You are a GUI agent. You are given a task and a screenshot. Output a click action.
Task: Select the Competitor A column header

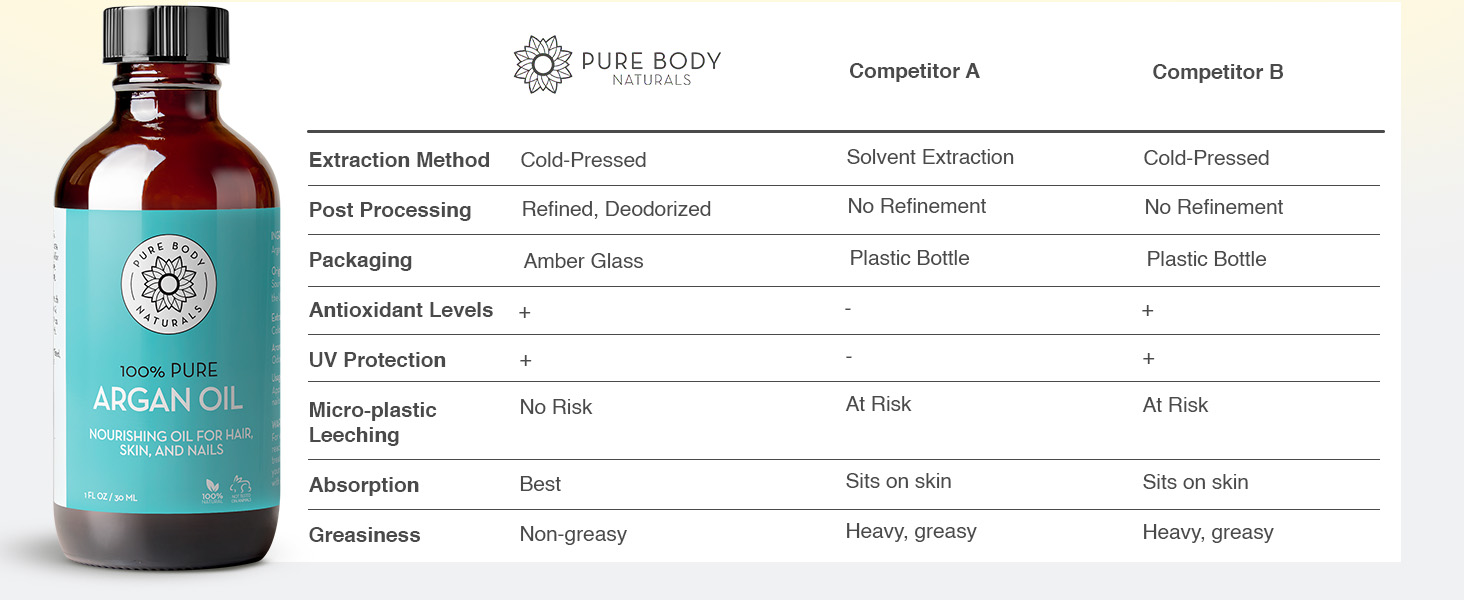pos(914,71)
